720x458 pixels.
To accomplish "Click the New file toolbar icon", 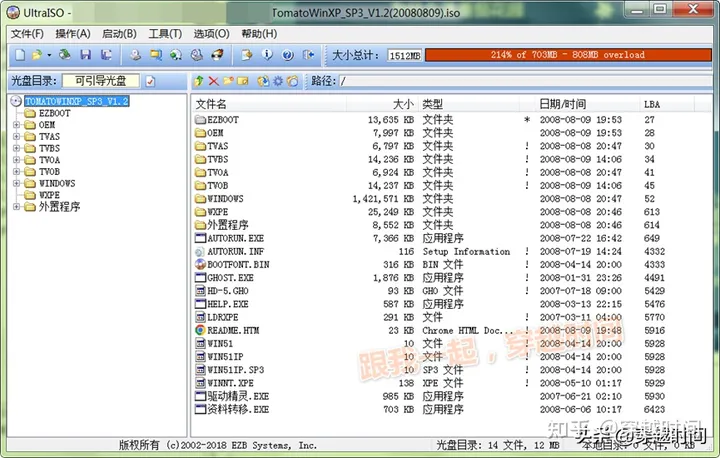I will 20,55.
